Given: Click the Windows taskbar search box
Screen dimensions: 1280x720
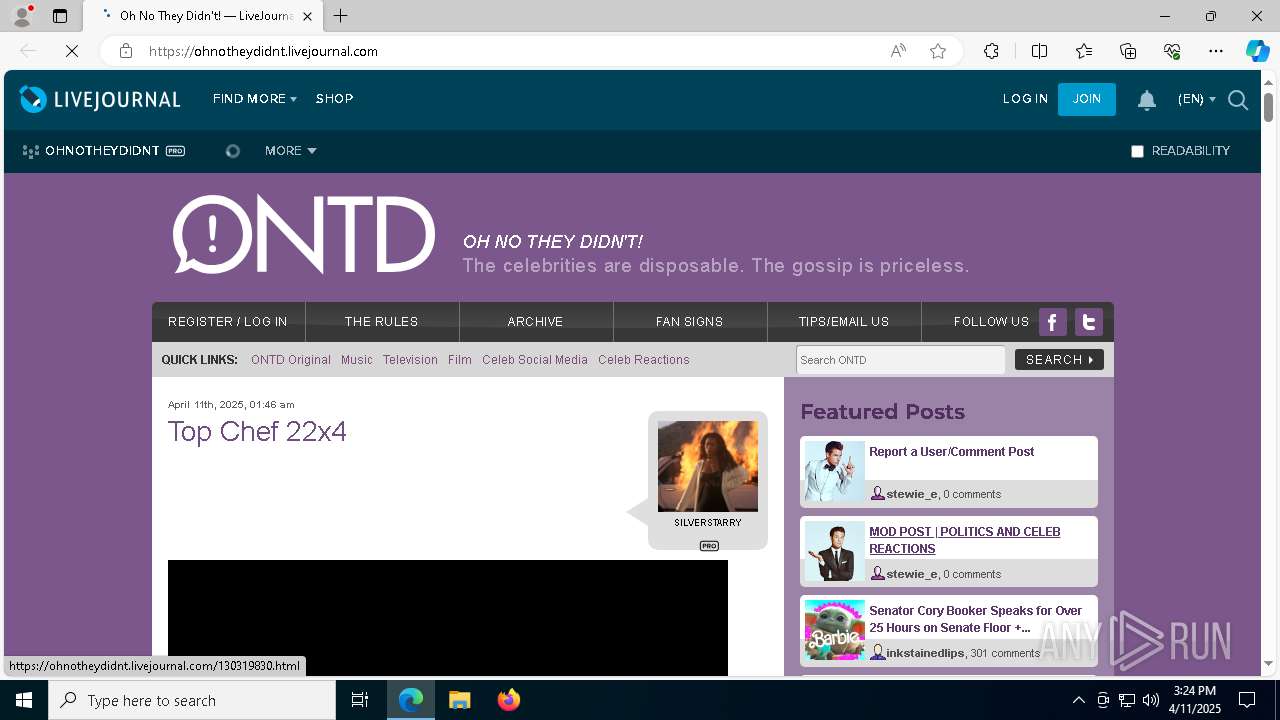Looking at the screenshot, I should coord(192,700).
